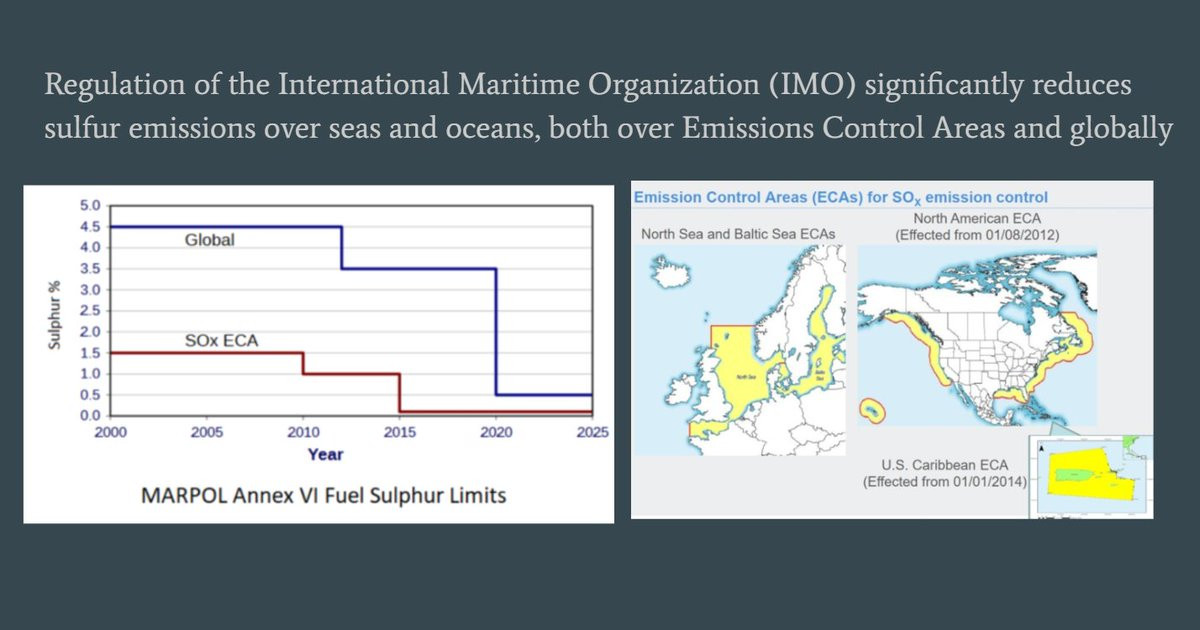Click the 2.5 value on sulphur axis

tap(90, 311)
